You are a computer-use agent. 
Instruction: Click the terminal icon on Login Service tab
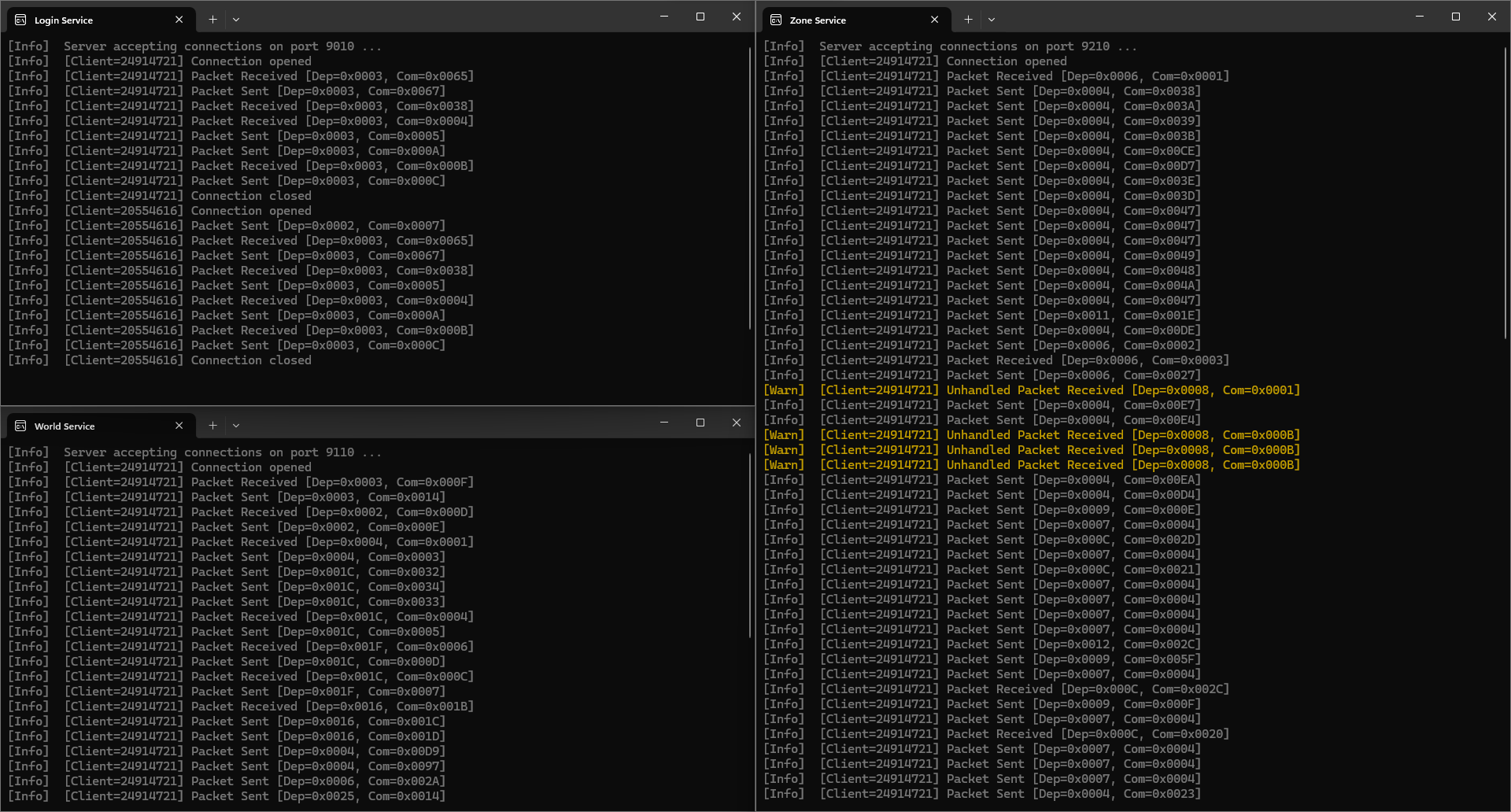[x=20, y=20]
